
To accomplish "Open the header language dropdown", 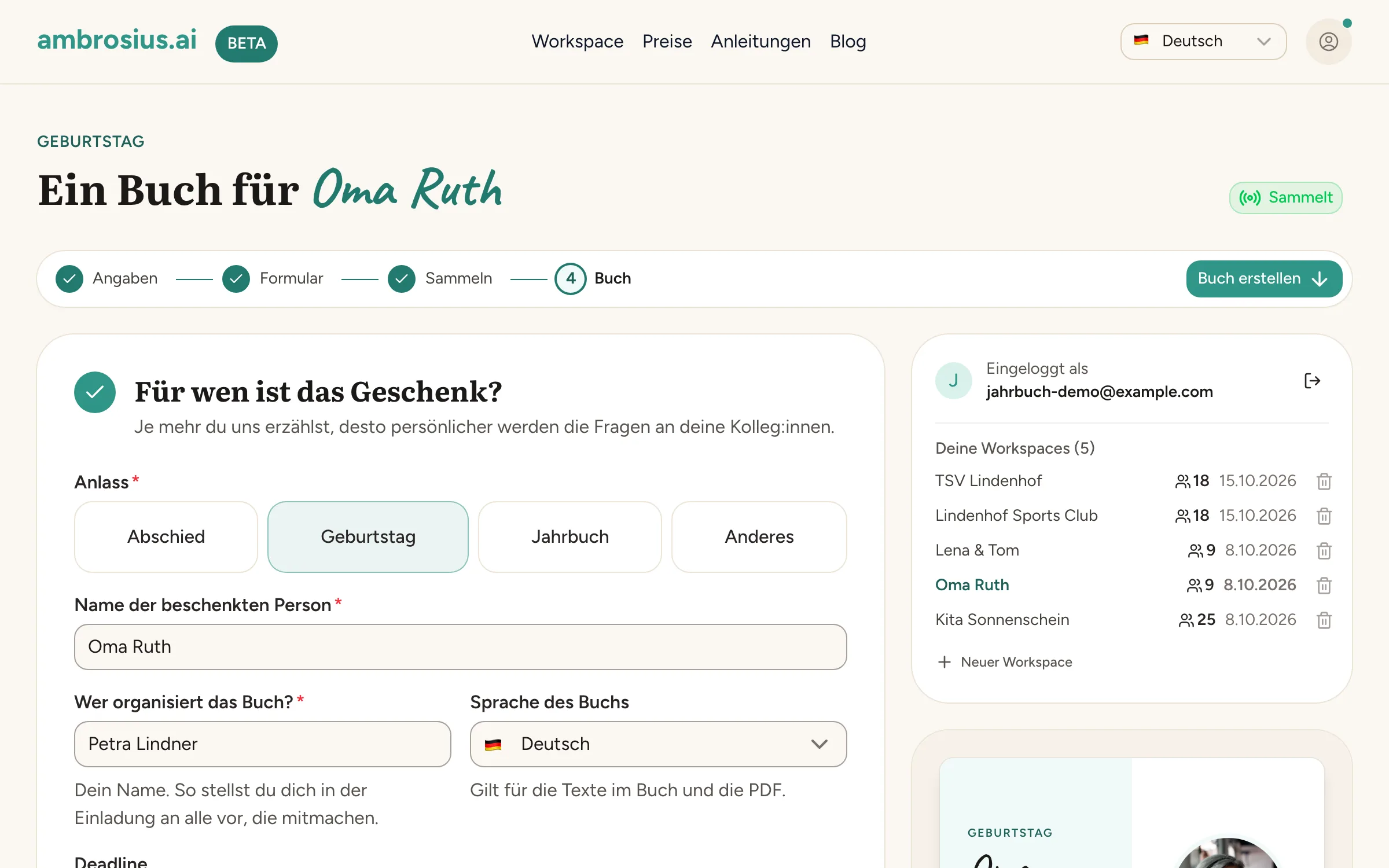I will (1204, 42).
